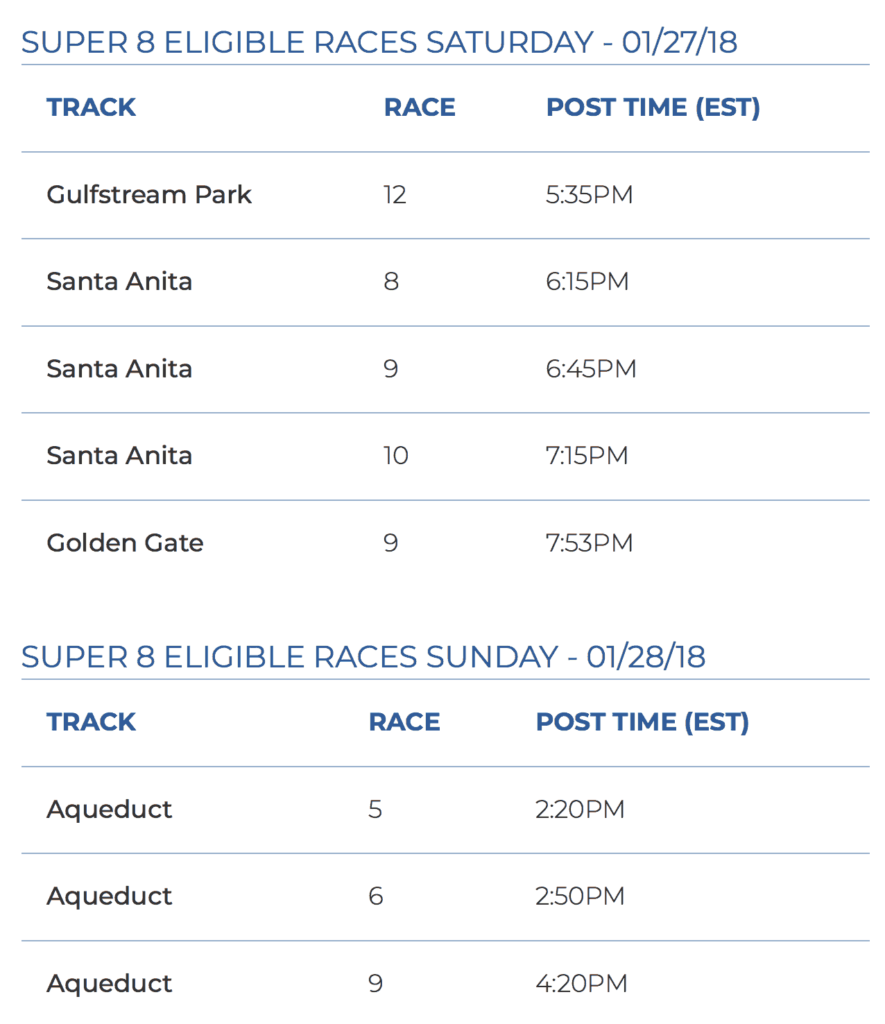Viewport: 885px width, 1024px height.
Task: Select the Sunday TRACK column header
Action: pyautogui.click(x=91, y=722)
